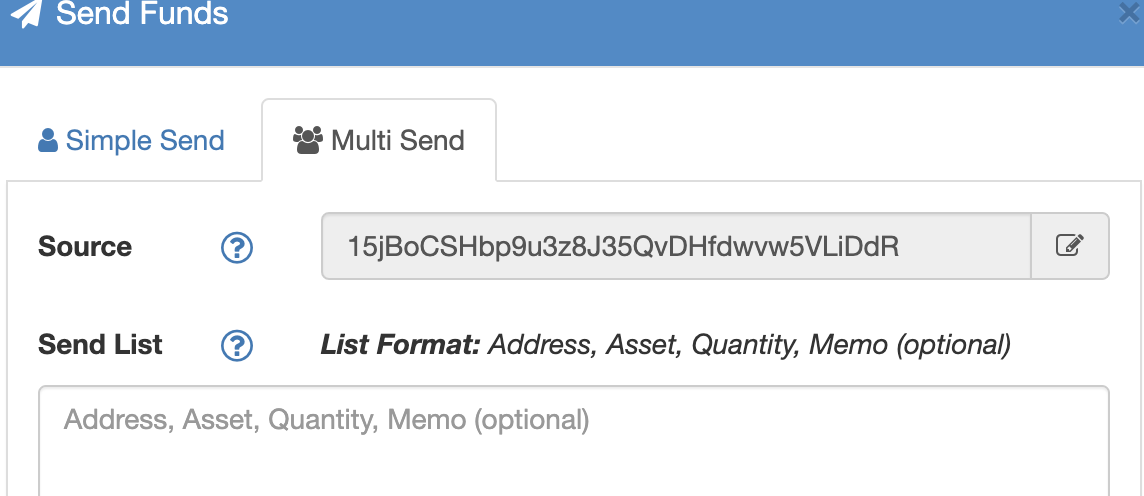Image resolution: width=1144 pixels, height=496 pixels.
Task: Focus the Source address field
Action: pyautogui.click(x=676, y=246)
